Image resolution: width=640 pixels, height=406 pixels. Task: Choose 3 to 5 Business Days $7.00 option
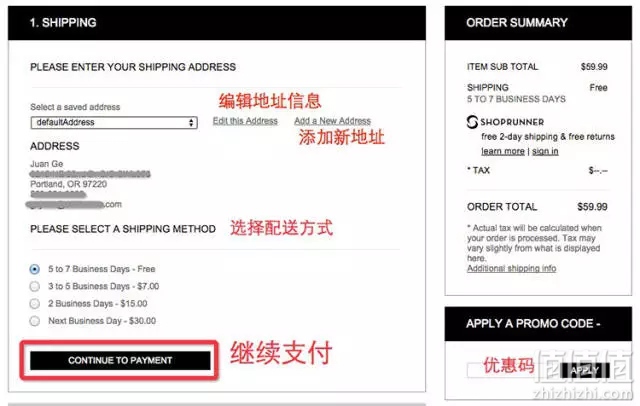pos(35,286)
